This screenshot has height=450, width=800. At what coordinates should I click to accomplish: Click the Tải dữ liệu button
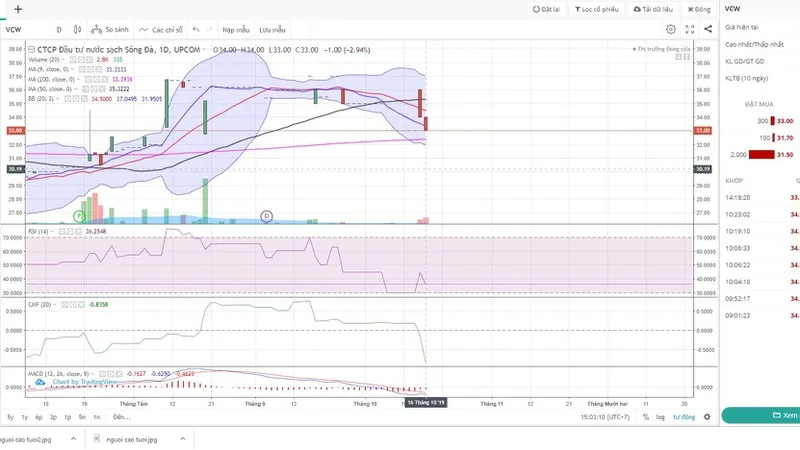656,9
